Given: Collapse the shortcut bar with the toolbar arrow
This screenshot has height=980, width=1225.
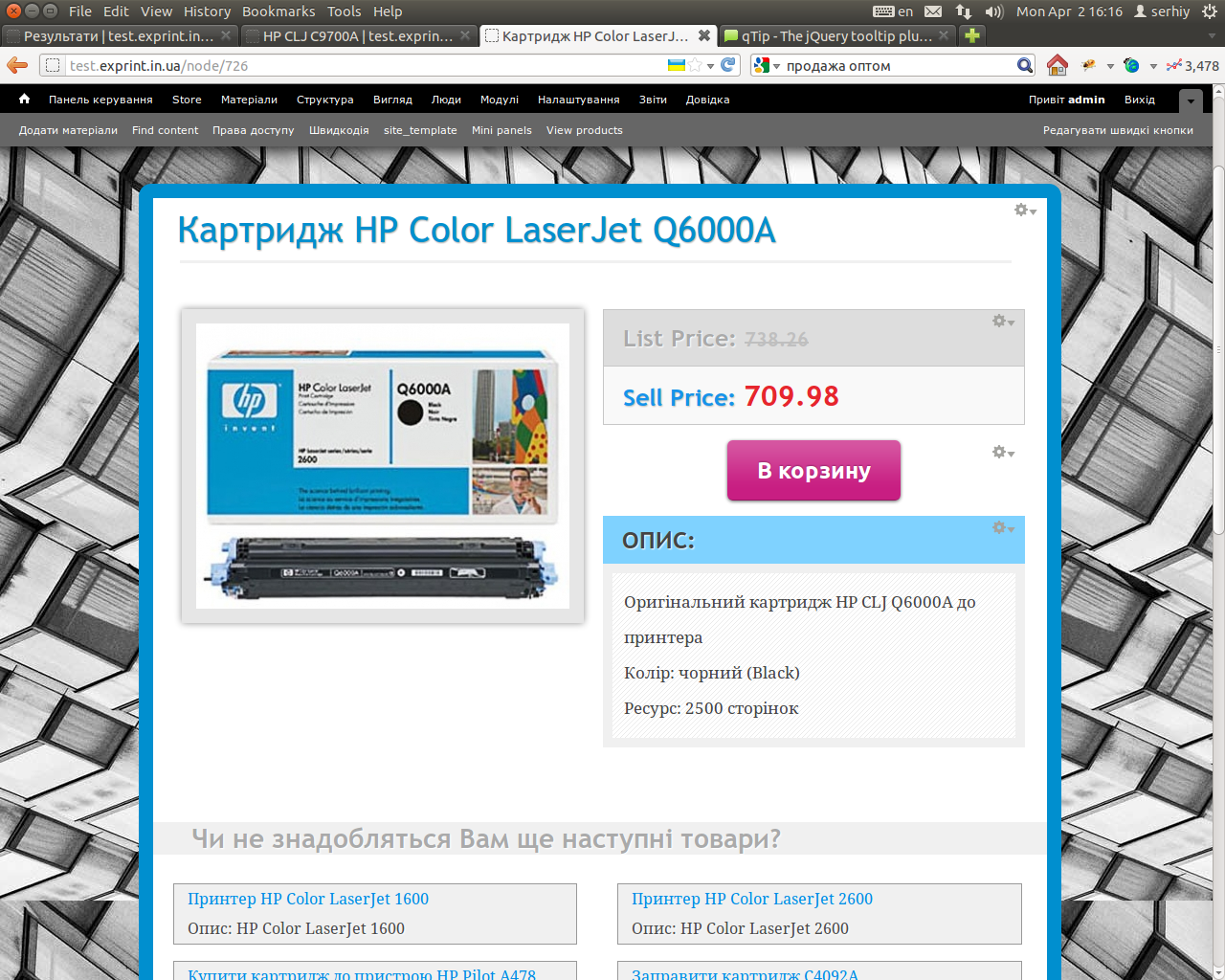Looking at the screenshot, I should coord(1191,100).
